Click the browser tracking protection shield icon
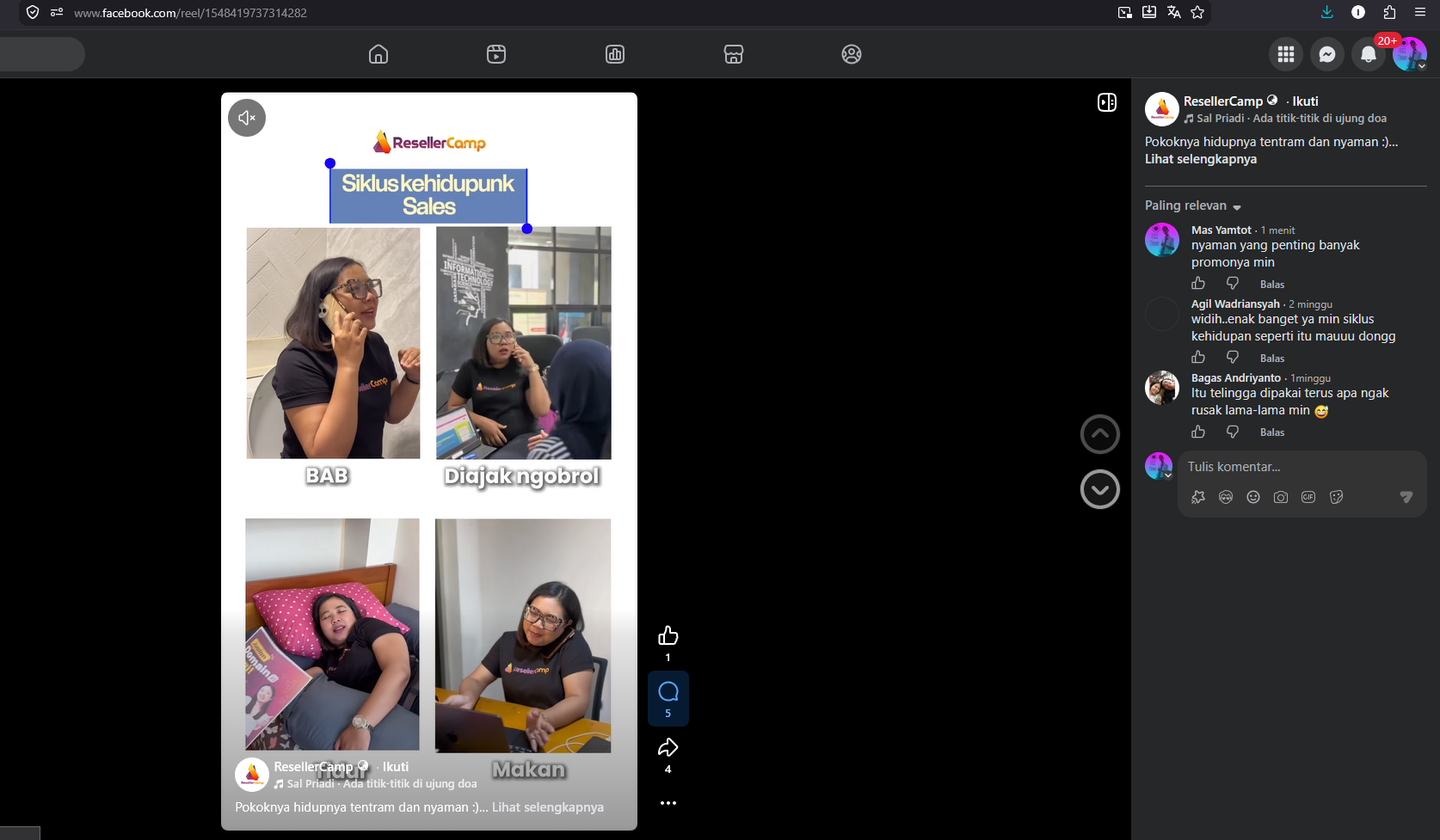This screenshot has height=840, width=1440. coord(33,12)
